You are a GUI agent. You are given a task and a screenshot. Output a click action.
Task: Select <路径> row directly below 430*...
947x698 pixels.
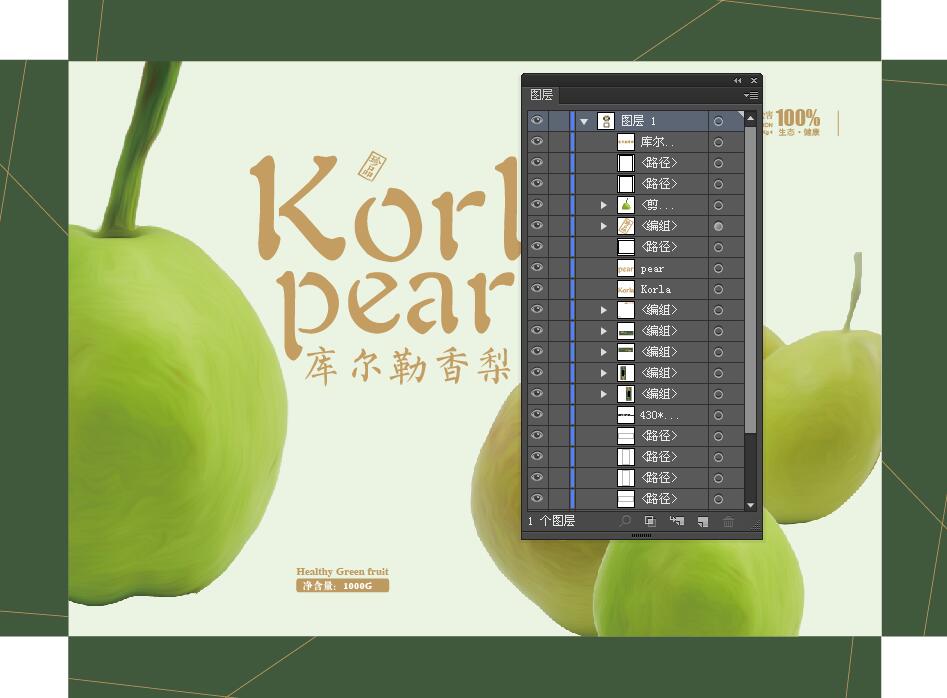pos(659,435)
